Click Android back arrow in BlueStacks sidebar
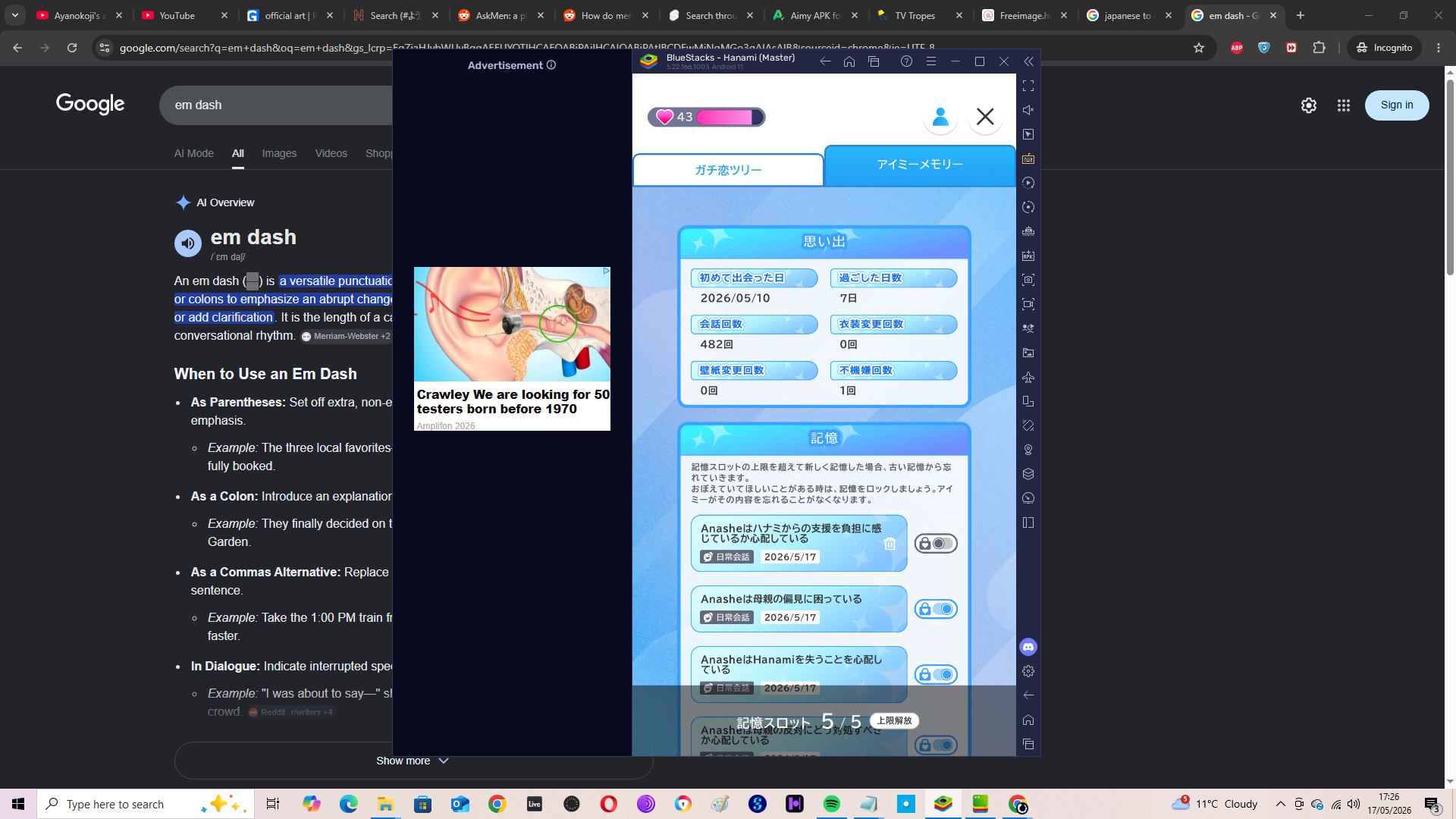Viewport: 1456px width, 819px height. [x=1028, y=695]
